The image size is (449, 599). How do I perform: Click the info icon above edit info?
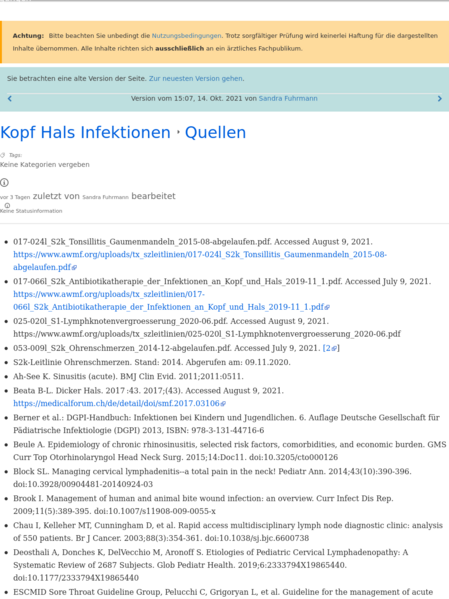pos(4,183)
